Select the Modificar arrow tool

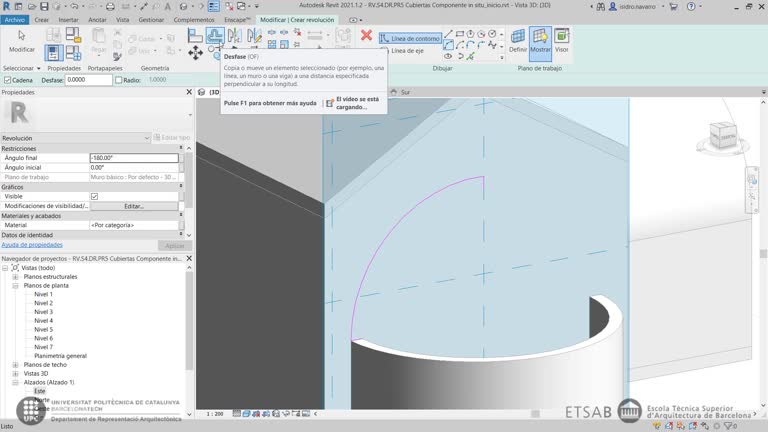(x=21, y=39)
